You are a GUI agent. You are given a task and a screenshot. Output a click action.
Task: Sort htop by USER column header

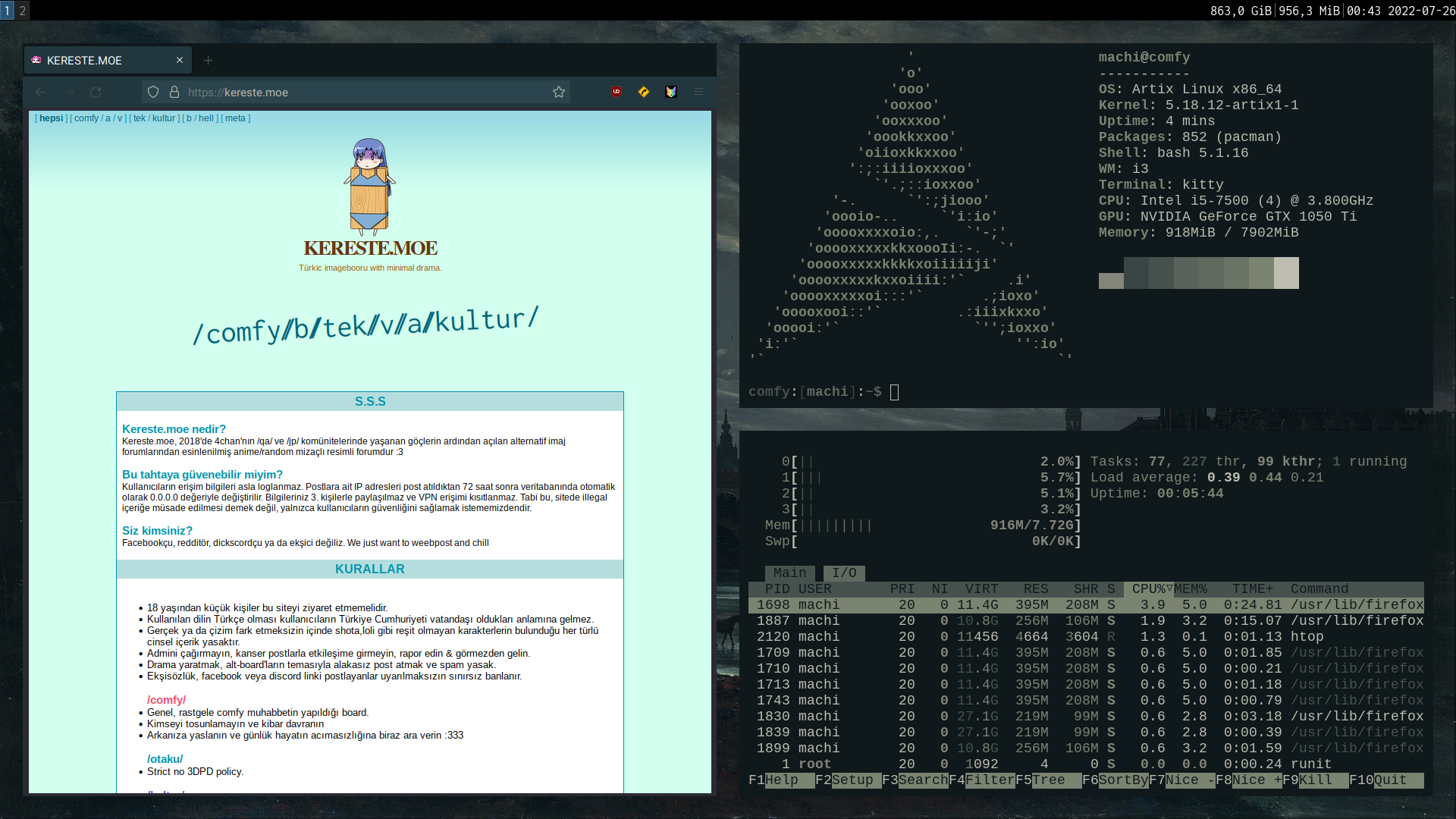pos(814,589)
